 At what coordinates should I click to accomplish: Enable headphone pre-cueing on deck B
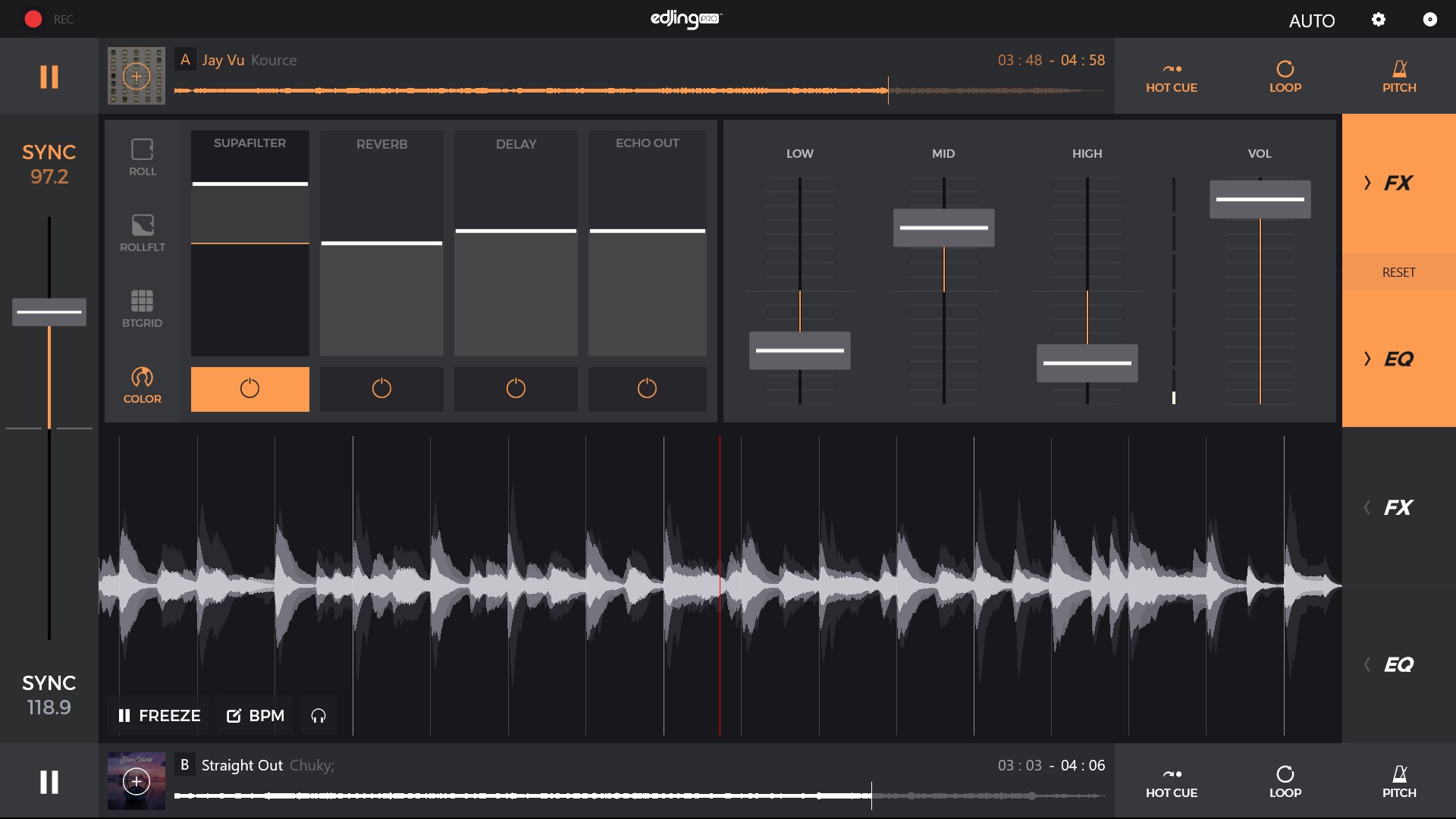coord(318,715)
